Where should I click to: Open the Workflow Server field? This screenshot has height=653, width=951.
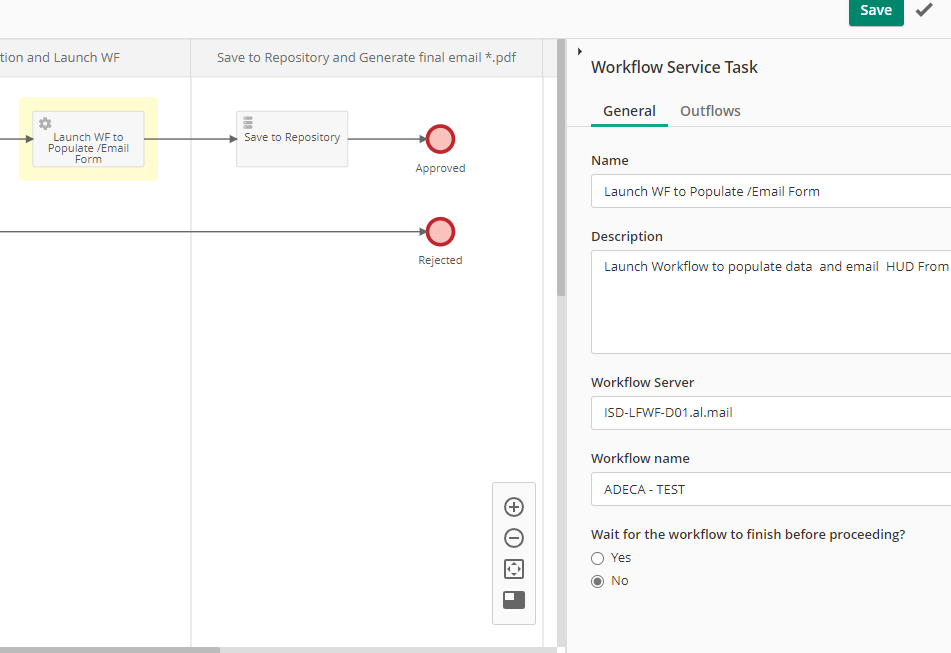coord(770,412)
